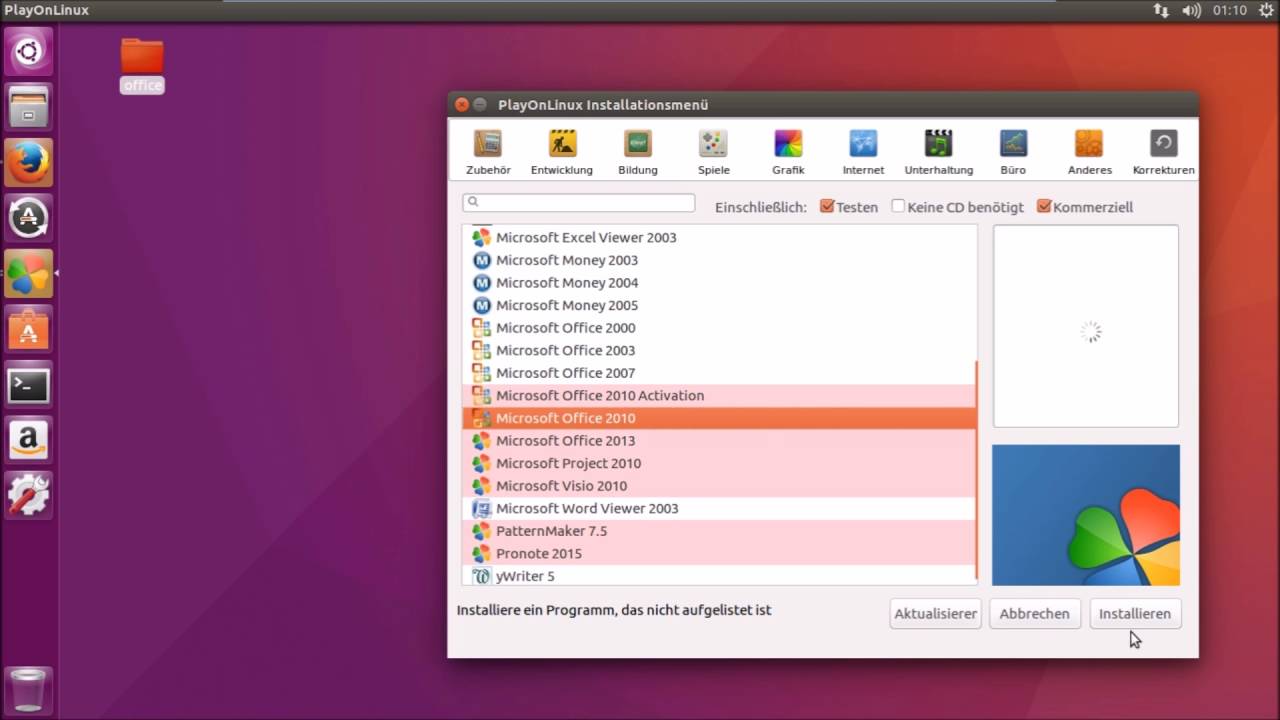Select Microsoft Office 2013 in the list
The width and height of the screenshot is (1280, 720).
565,440
